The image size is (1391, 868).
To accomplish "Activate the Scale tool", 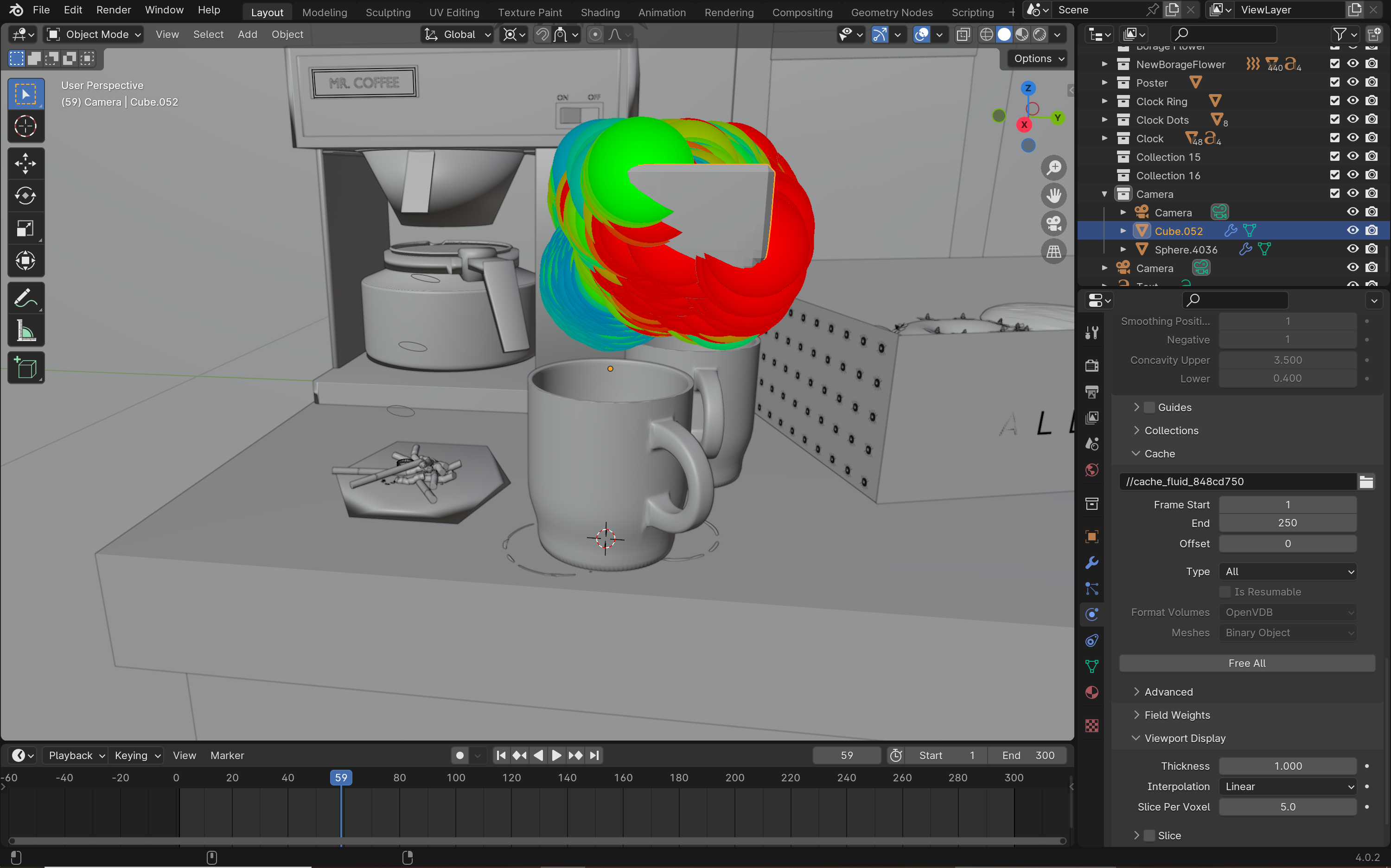I will [x=26, y=228].
